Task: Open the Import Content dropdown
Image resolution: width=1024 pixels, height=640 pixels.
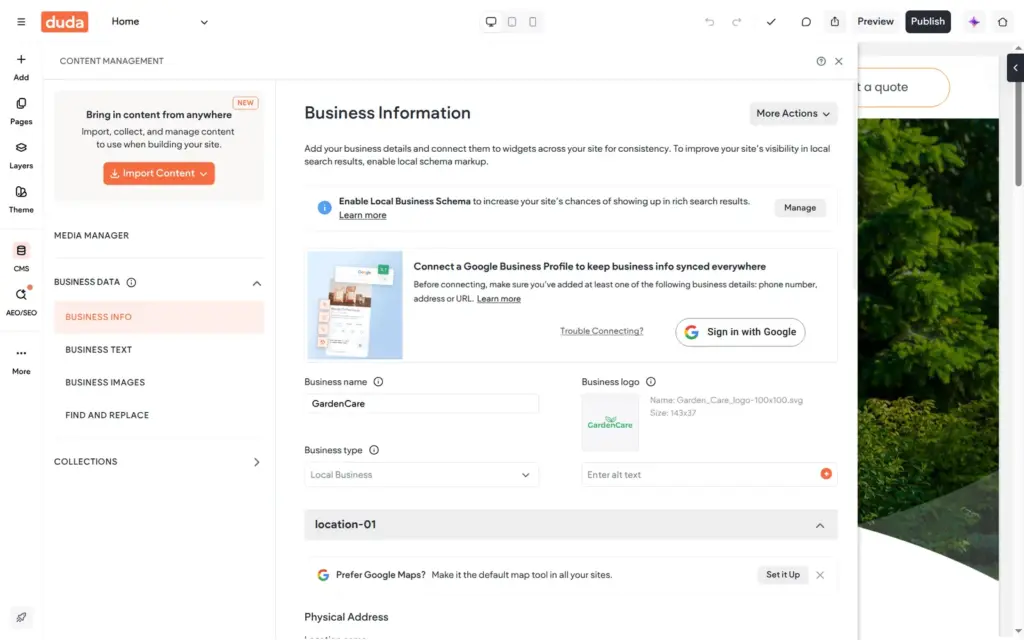Action: click(159, 173)
